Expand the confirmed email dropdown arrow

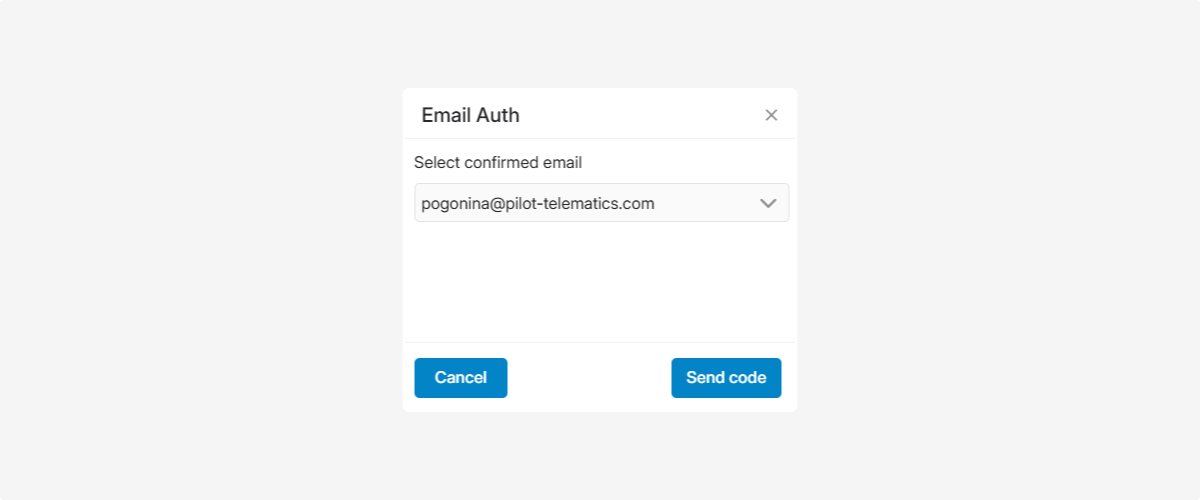click(768, 203)
